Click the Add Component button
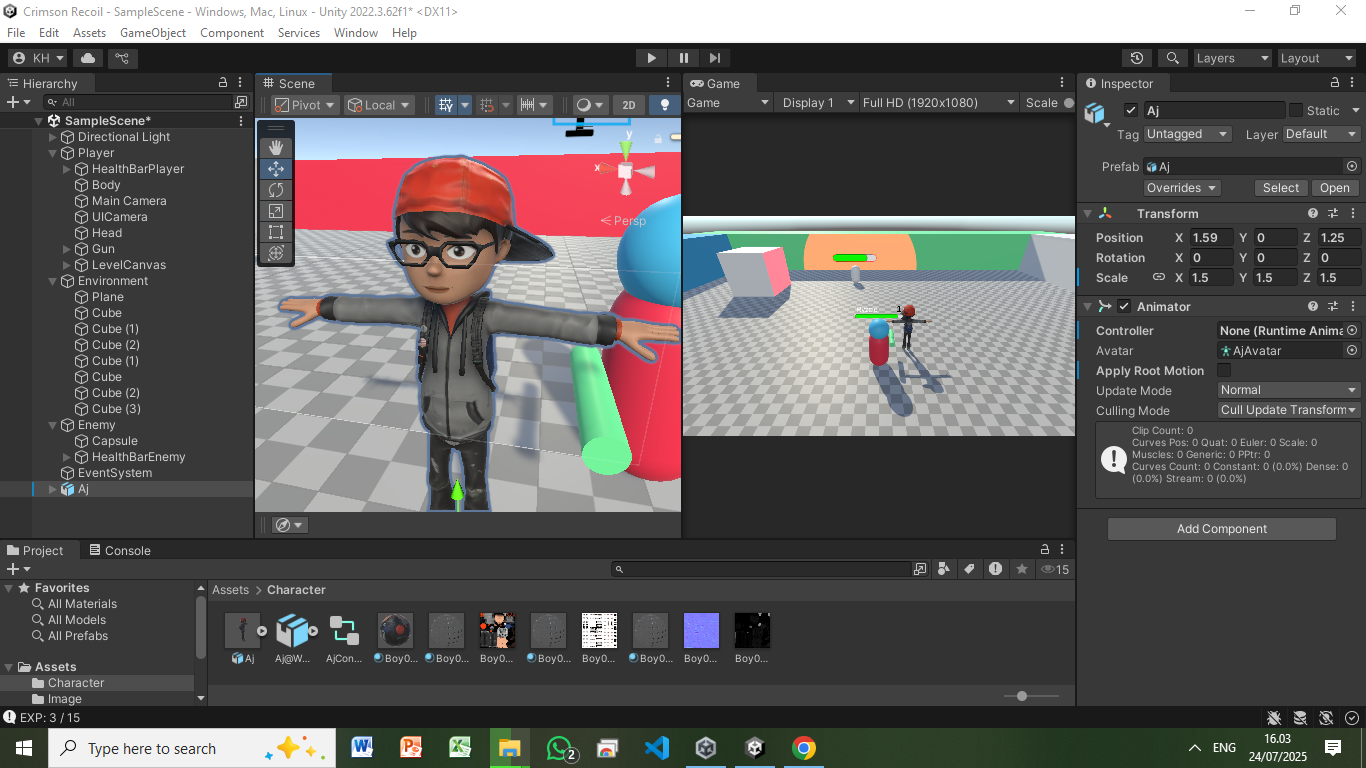This screenshot has width=1366, height=768. [1221, 529]
